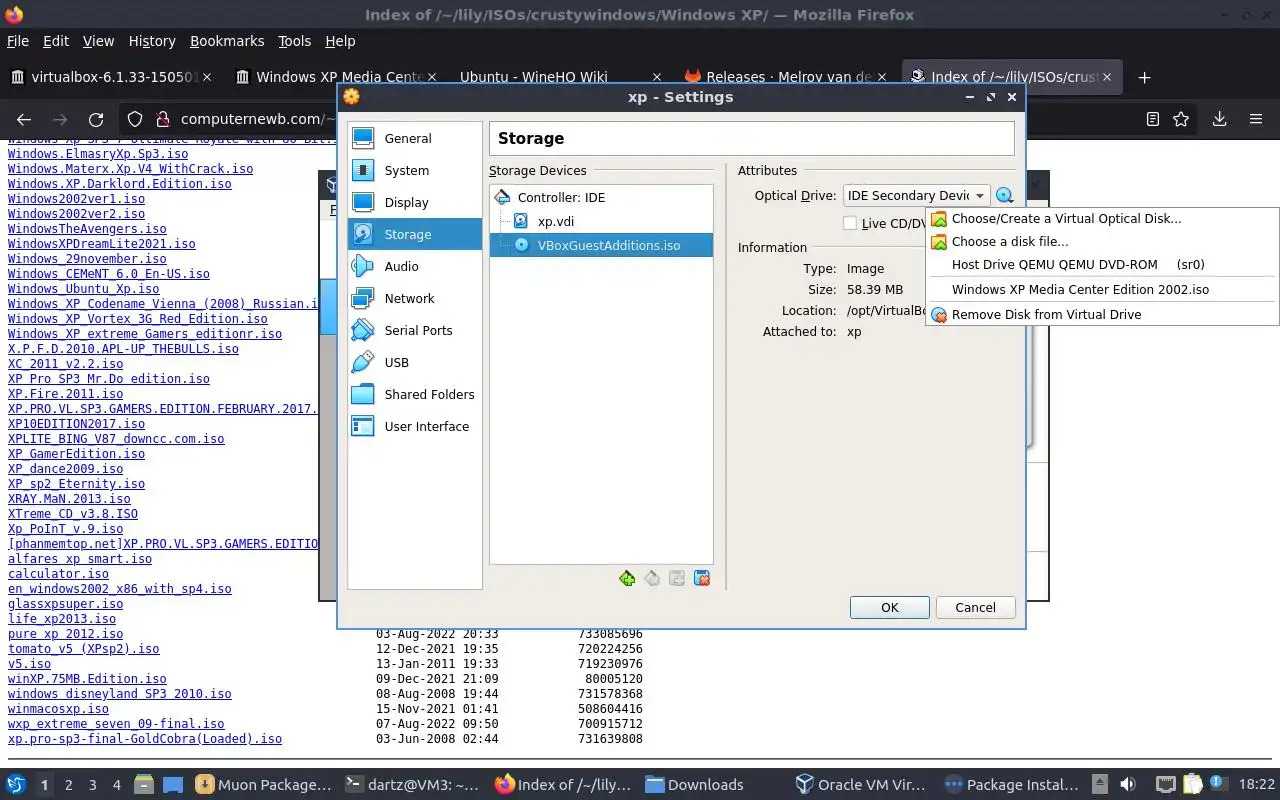Click the add storage controller icon
This screenshot has height=800, width=1280.
[x=627, y=578]
